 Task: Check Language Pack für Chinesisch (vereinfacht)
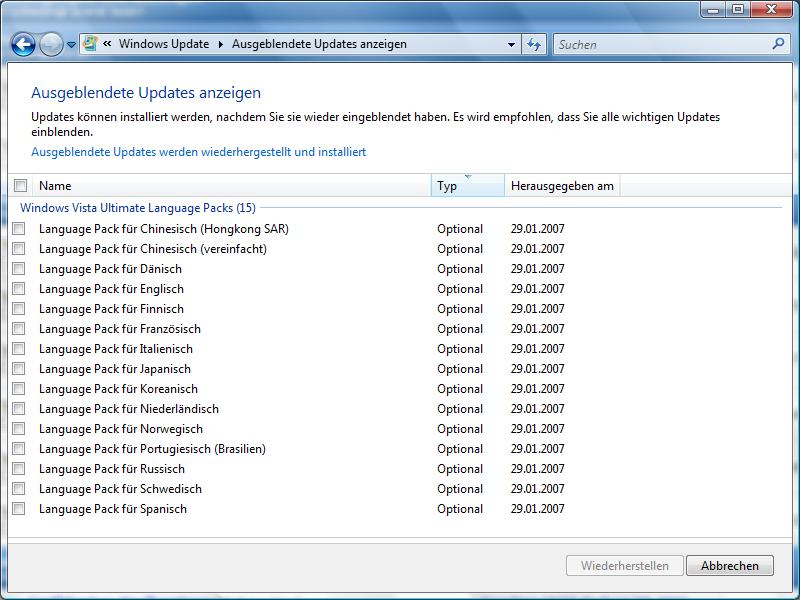[19, 248]
